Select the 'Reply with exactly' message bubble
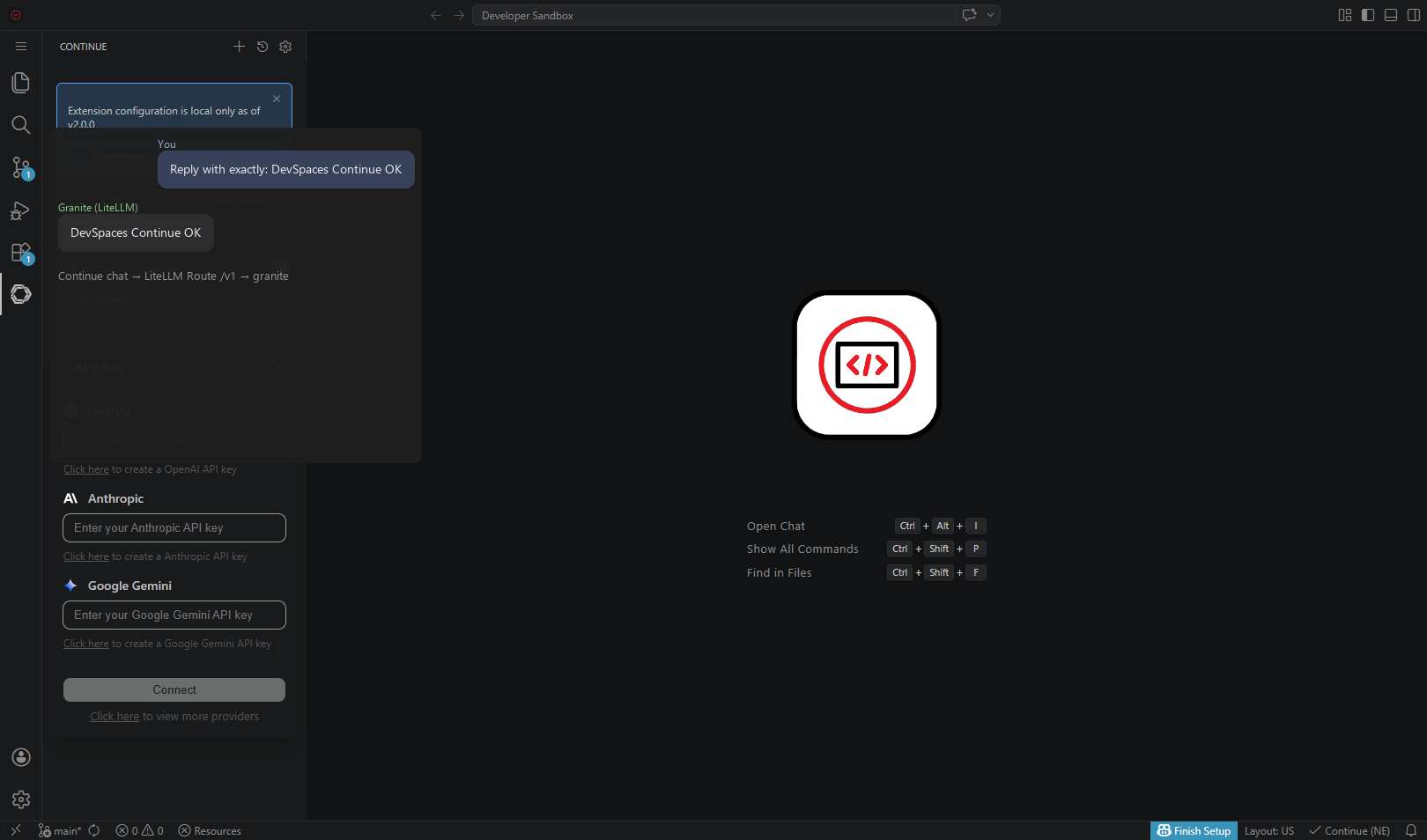Viewport: 1427px width, 840px height. [x=285, y=169]
